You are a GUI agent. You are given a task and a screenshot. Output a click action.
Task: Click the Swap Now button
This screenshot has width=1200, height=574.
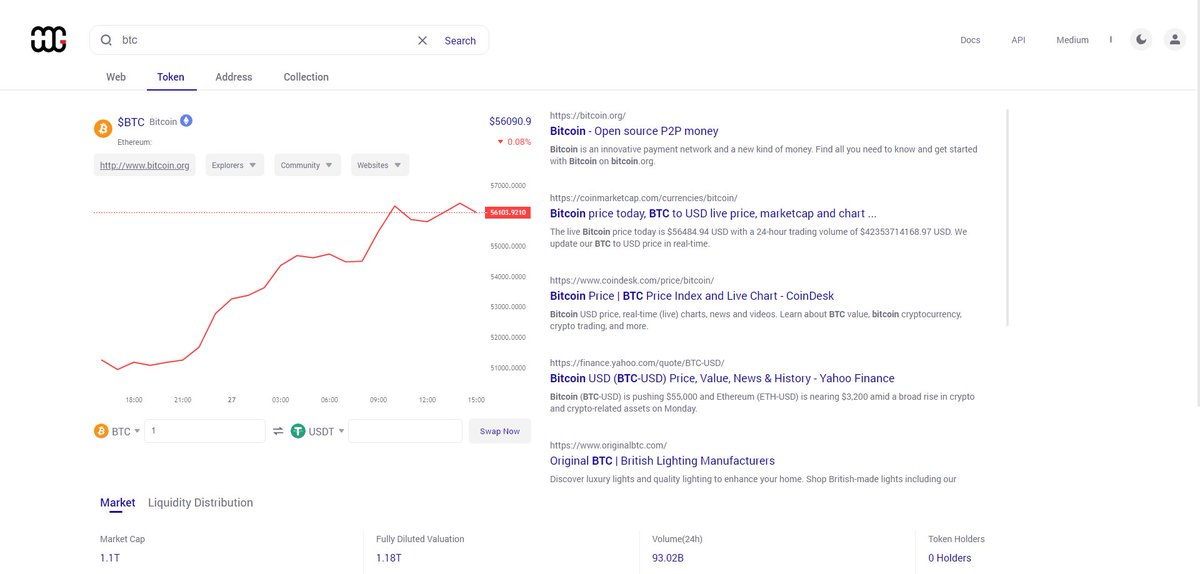pyautogui.click(x=500, y=431)
